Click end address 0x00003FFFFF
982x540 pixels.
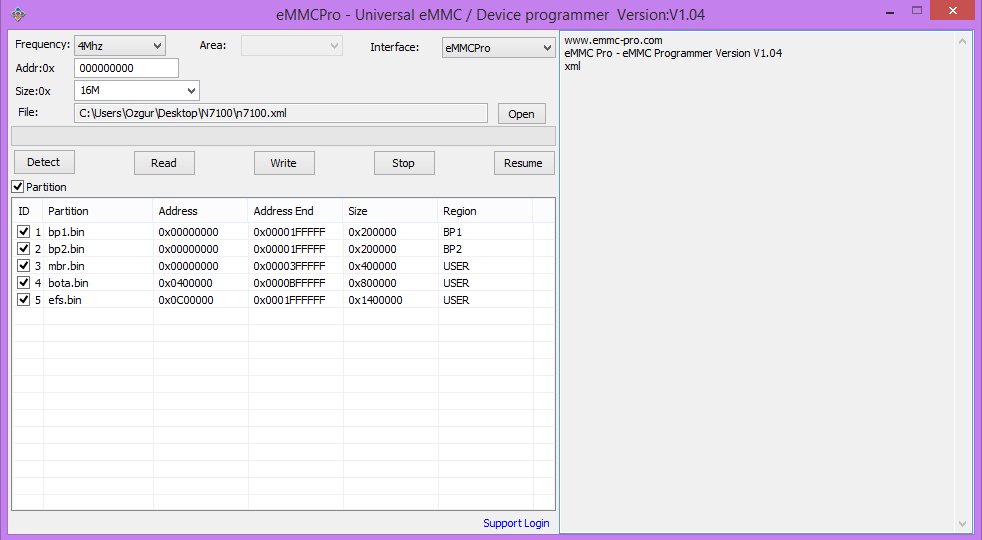[289, 266]
